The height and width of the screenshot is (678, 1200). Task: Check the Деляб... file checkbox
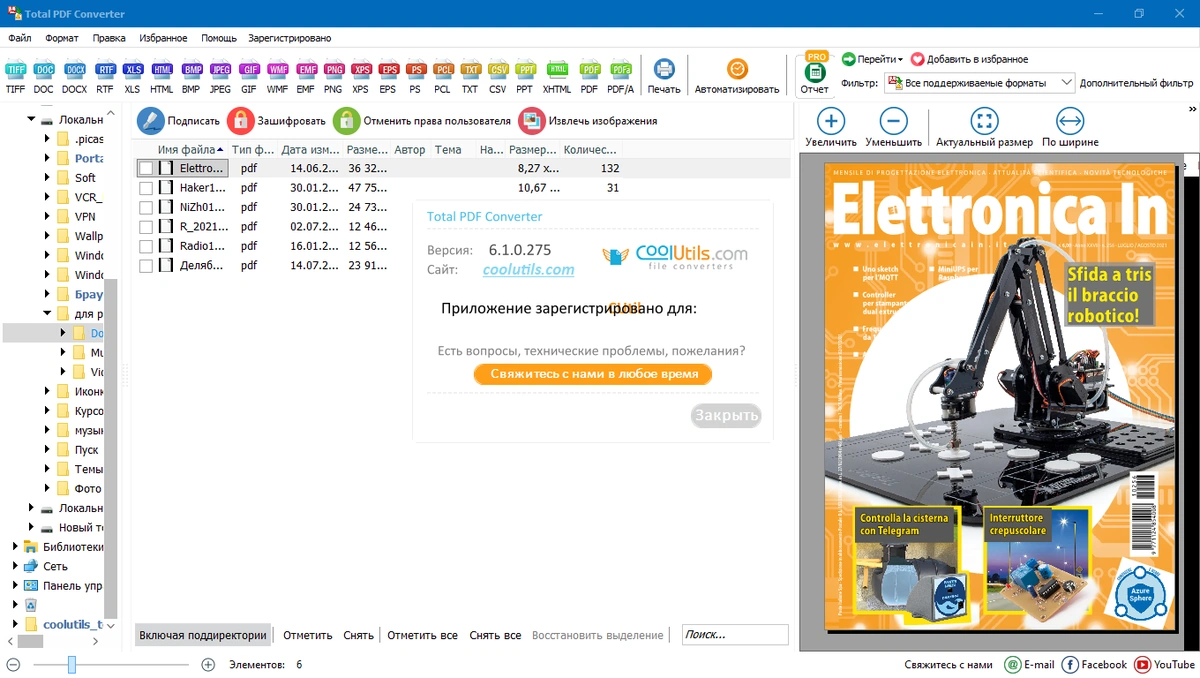[x=146, y=266]
